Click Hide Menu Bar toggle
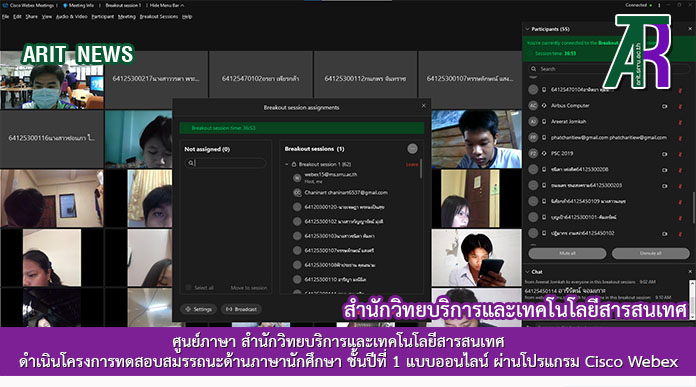The width and height of the screenshot is (696, 387). 167,5
